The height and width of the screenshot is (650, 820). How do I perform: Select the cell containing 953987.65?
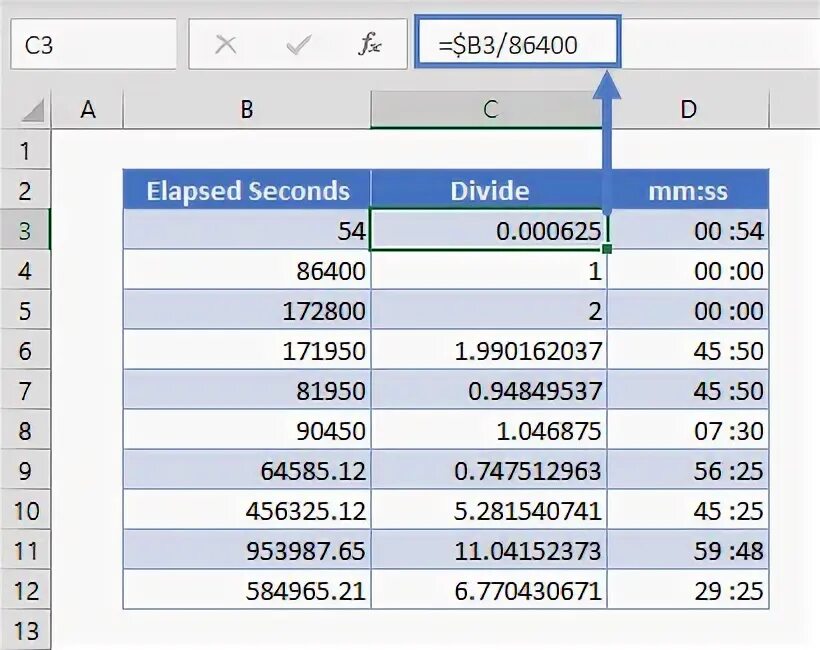point(247,550)
